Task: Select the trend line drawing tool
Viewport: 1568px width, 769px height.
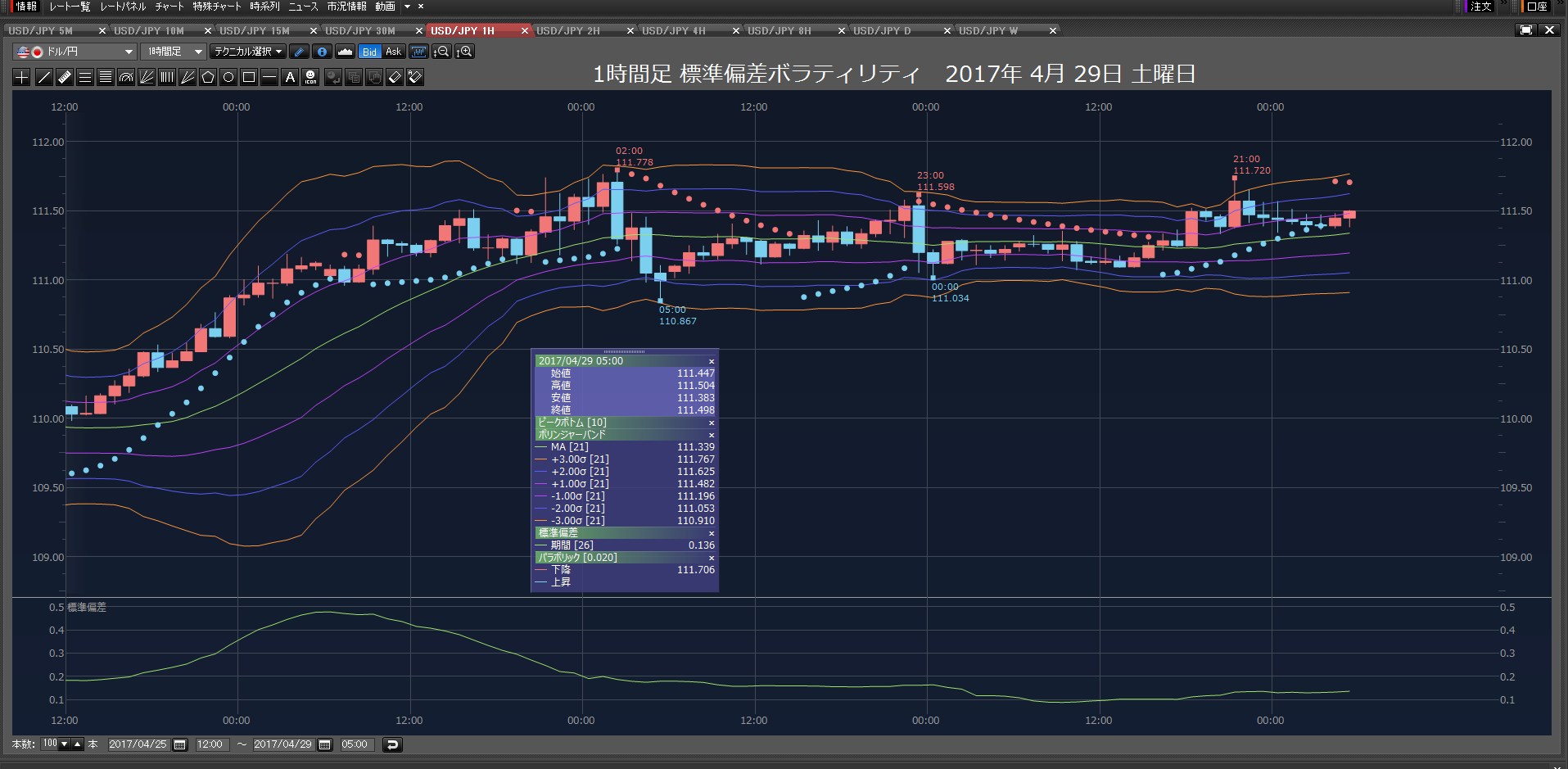Action: point(44,77)
